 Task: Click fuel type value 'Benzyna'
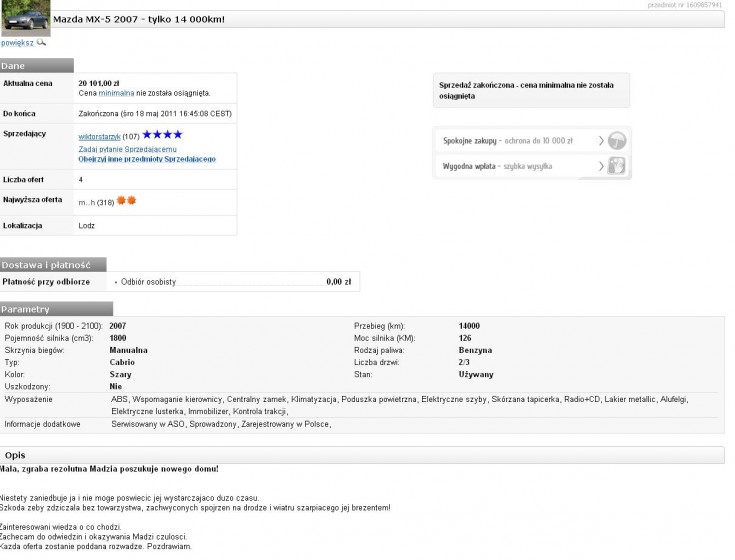[475, 351]
